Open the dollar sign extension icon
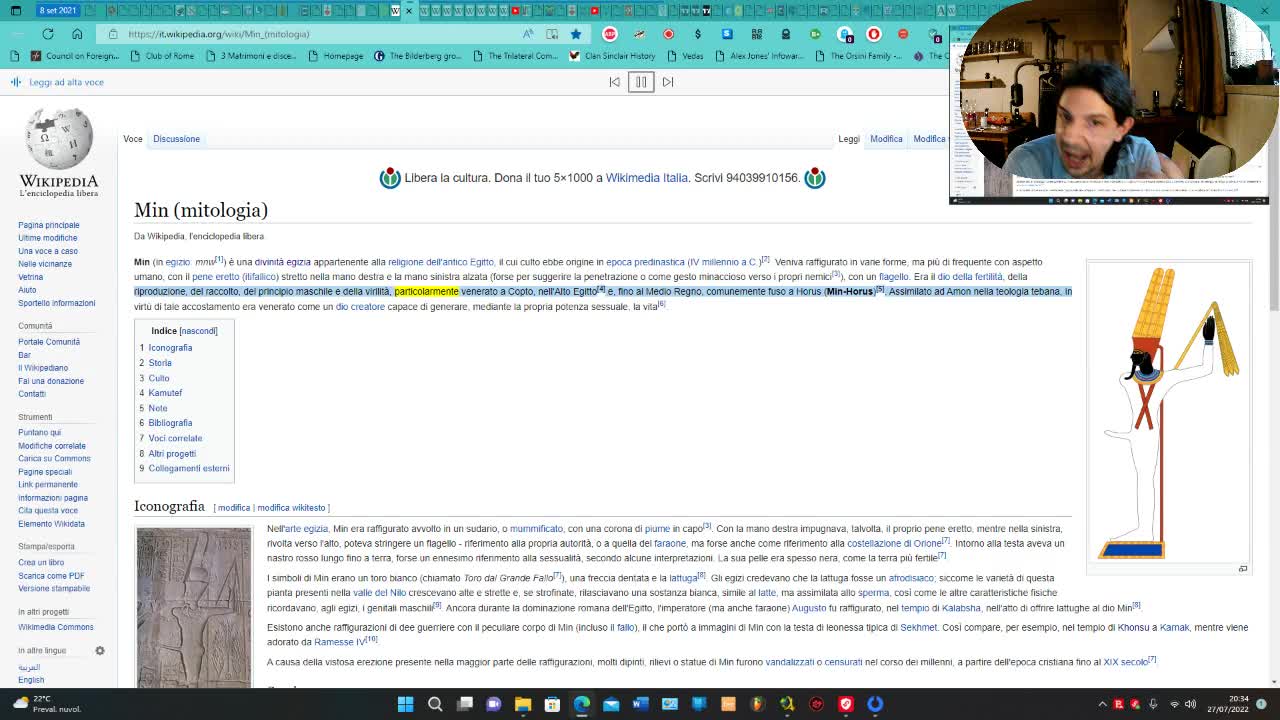The width and height of the screenshot is (1280, 720). (x=698, y=34)
